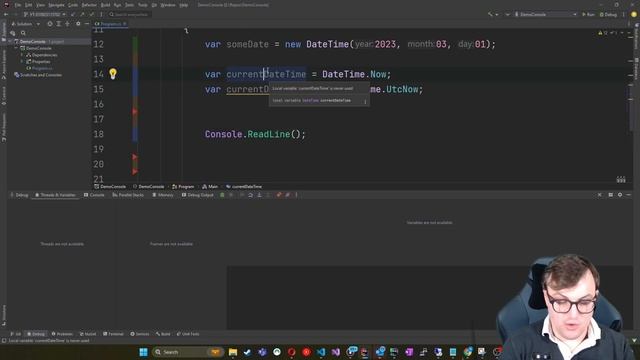The image size is (640, 360).
Task: Open the Services tool window
Action: (140, 334)
